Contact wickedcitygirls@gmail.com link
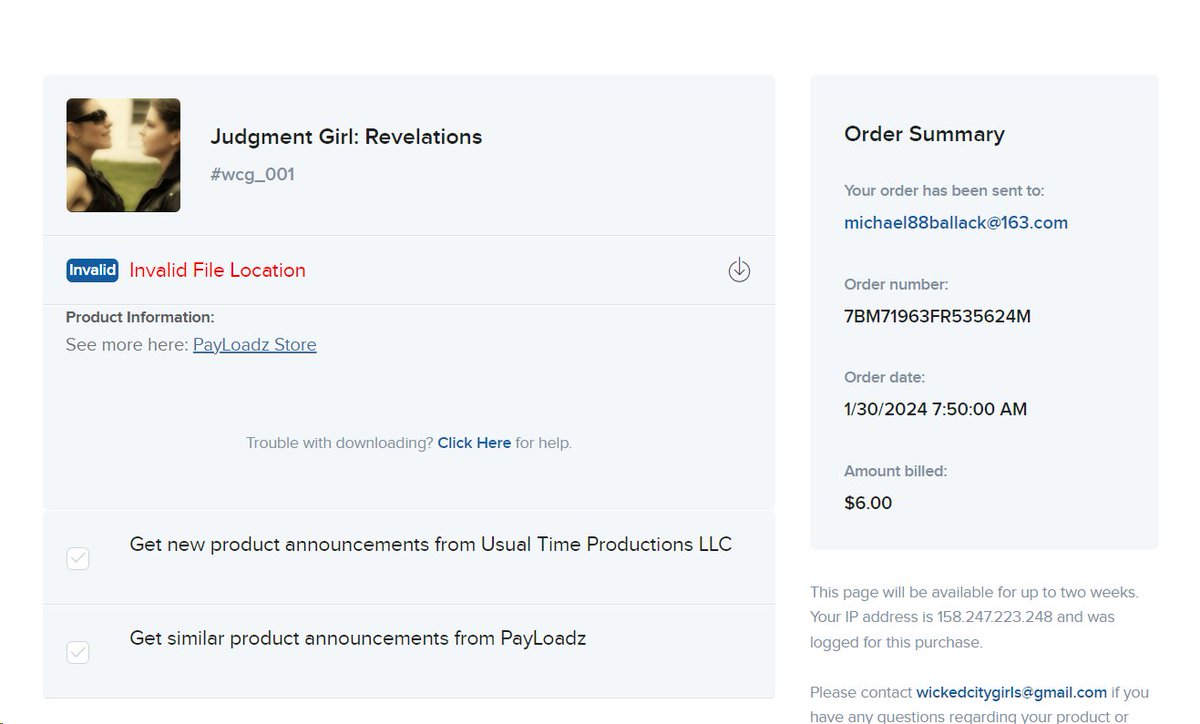 click(x=1012, y=692)
